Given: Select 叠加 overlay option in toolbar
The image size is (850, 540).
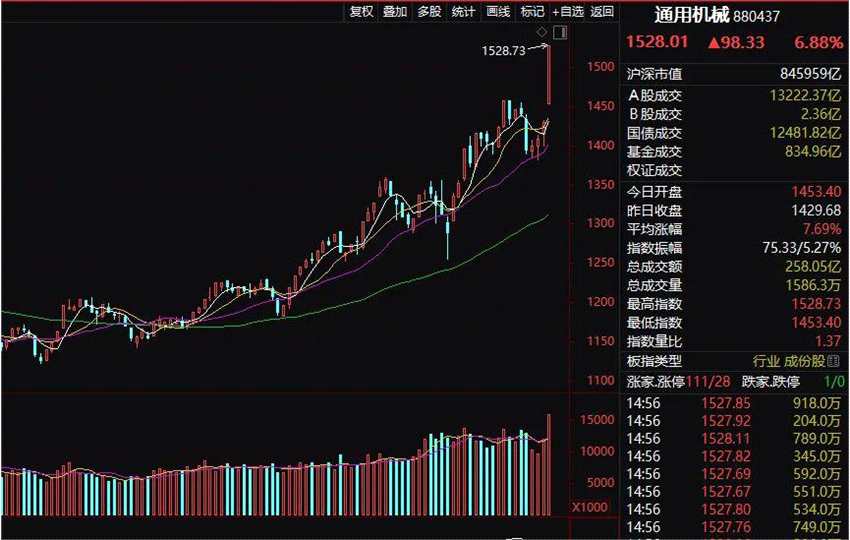Looking at the screenshot, I should [x=395, y=12].
